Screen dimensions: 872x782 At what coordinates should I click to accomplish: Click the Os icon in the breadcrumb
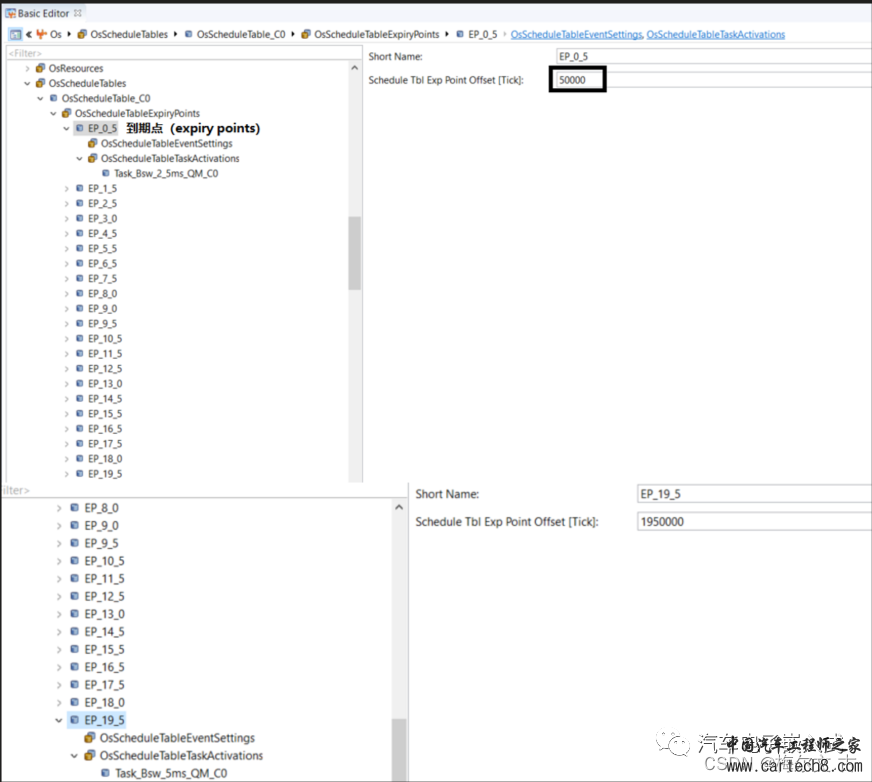click(40, 34)
